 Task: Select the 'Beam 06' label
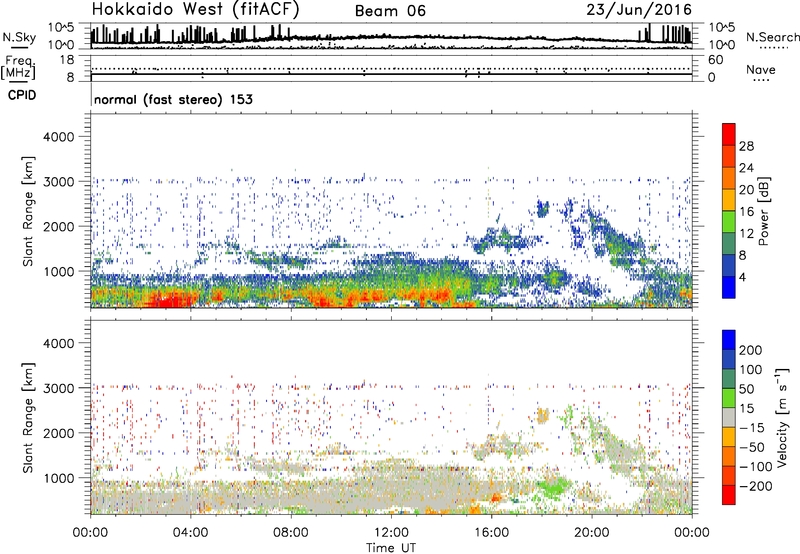point(390,11)
